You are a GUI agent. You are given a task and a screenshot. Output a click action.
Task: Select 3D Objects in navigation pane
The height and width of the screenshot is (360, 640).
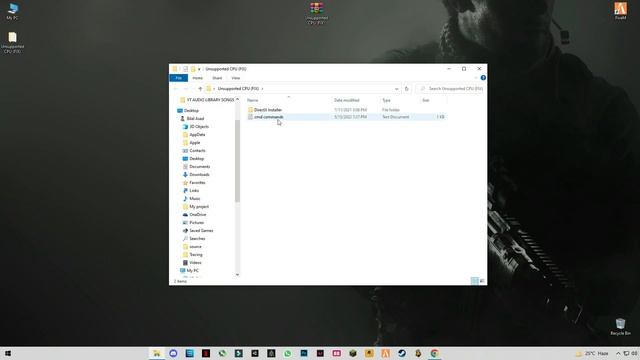click(x=196, y=127)
